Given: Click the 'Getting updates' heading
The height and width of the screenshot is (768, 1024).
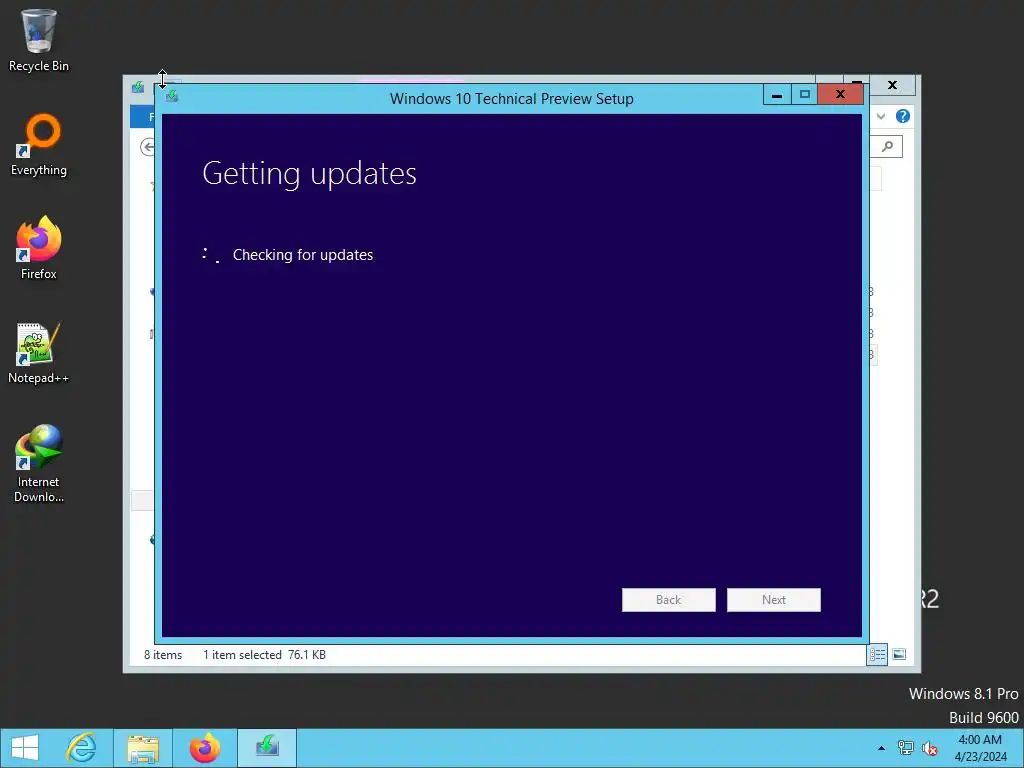Looking at the screenshot, I should coord(310,174).
